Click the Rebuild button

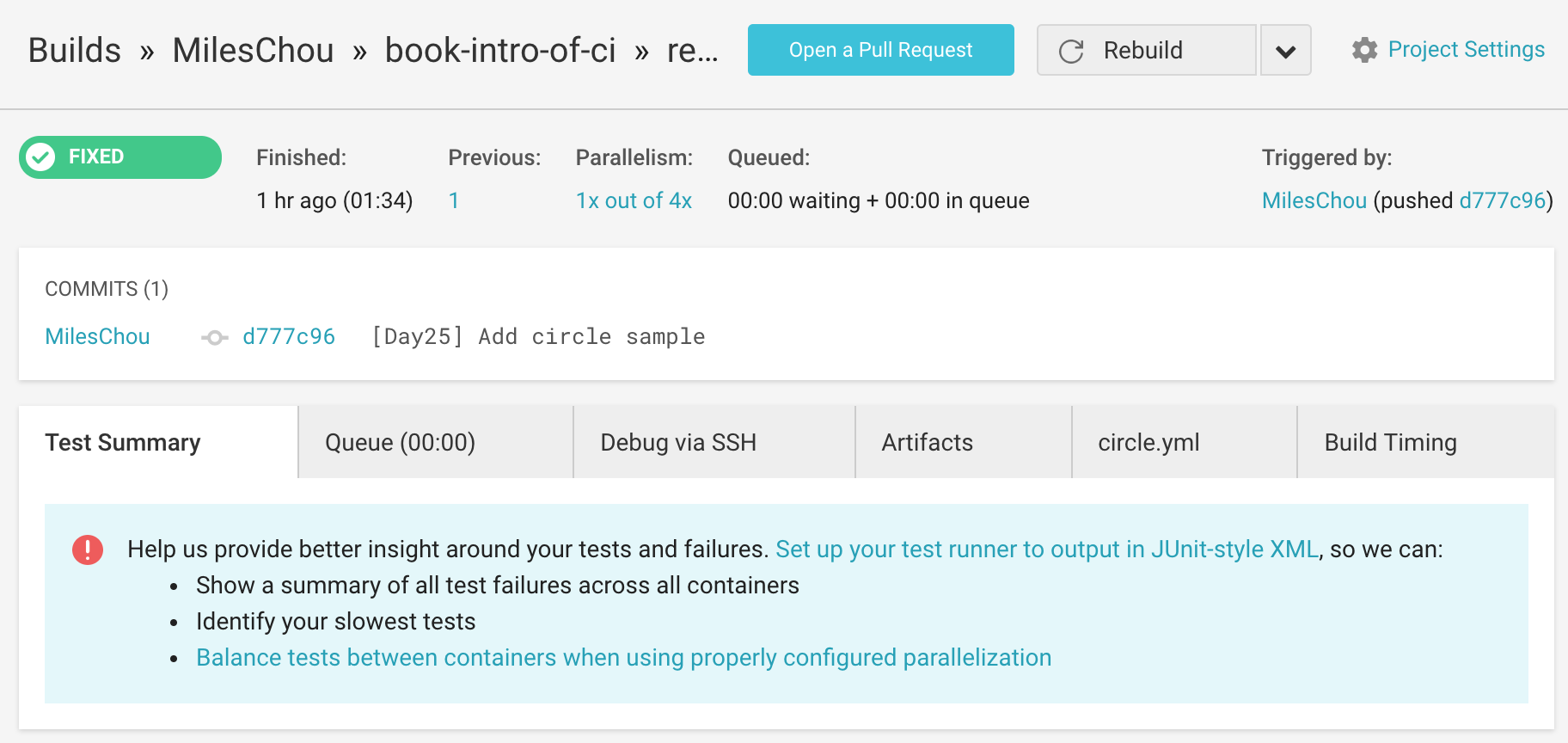(x=1146, y=50)
